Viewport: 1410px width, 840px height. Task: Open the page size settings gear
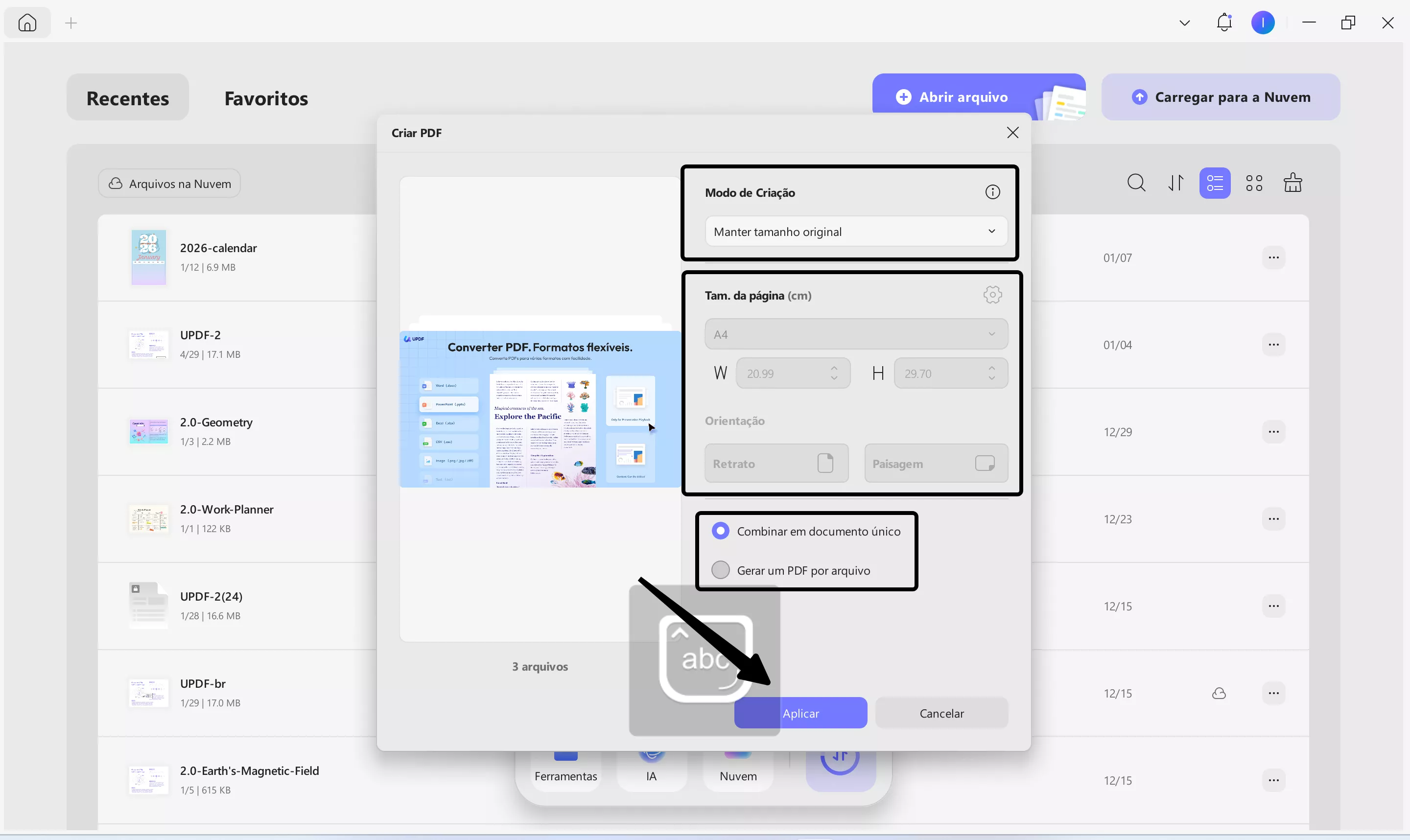(x=992, y=294)
